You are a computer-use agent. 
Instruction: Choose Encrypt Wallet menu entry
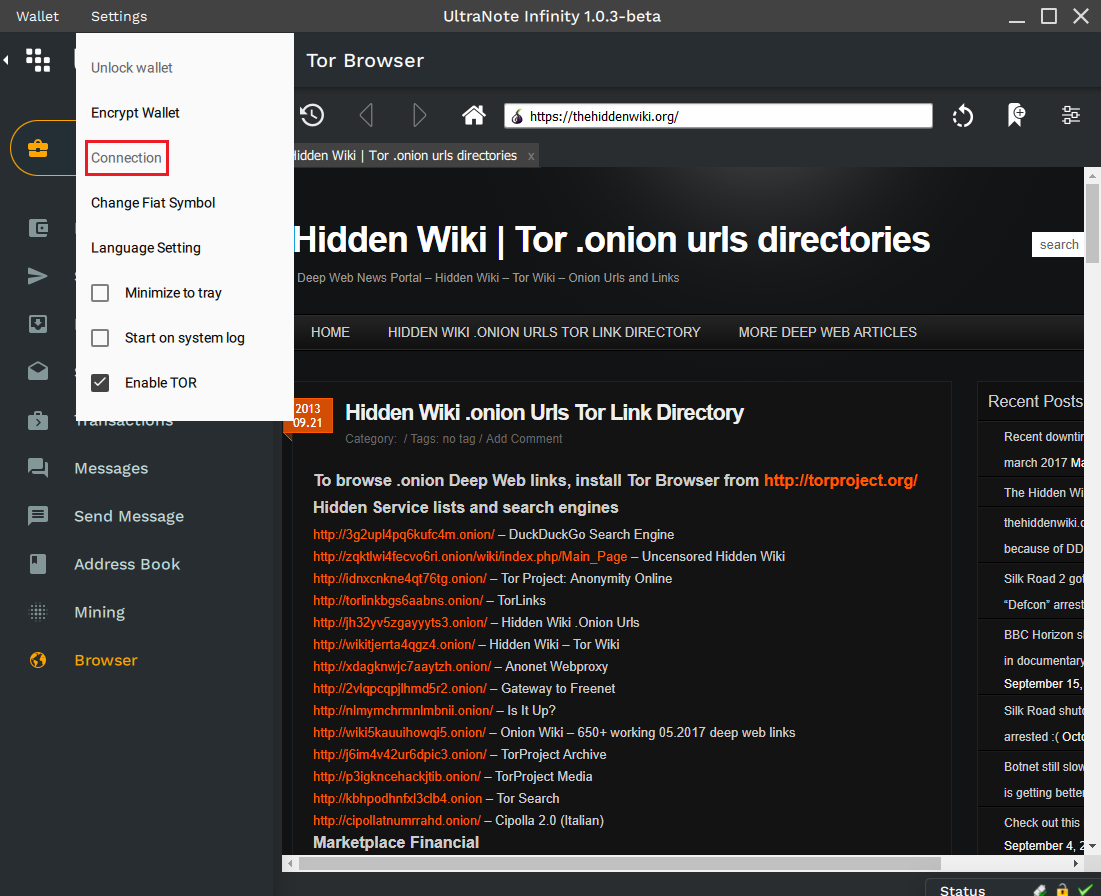(x=135, y=112)
